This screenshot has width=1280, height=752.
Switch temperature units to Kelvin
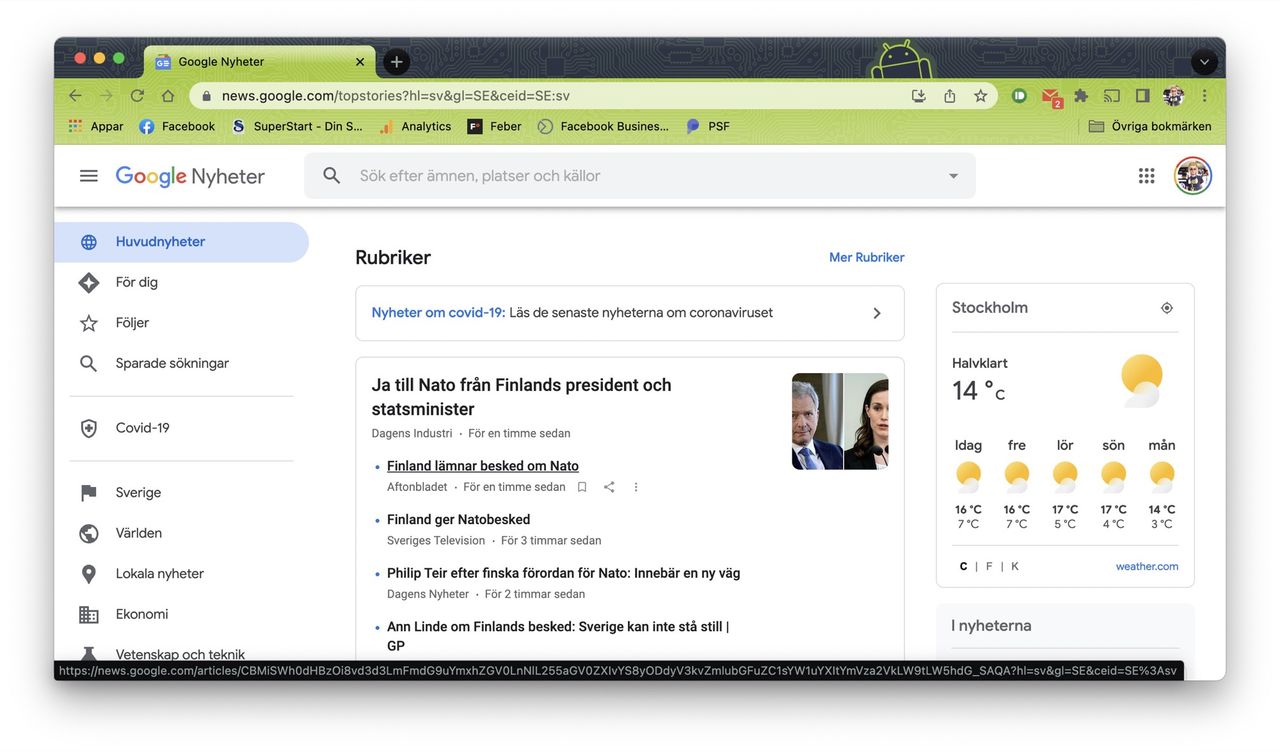1014,565
